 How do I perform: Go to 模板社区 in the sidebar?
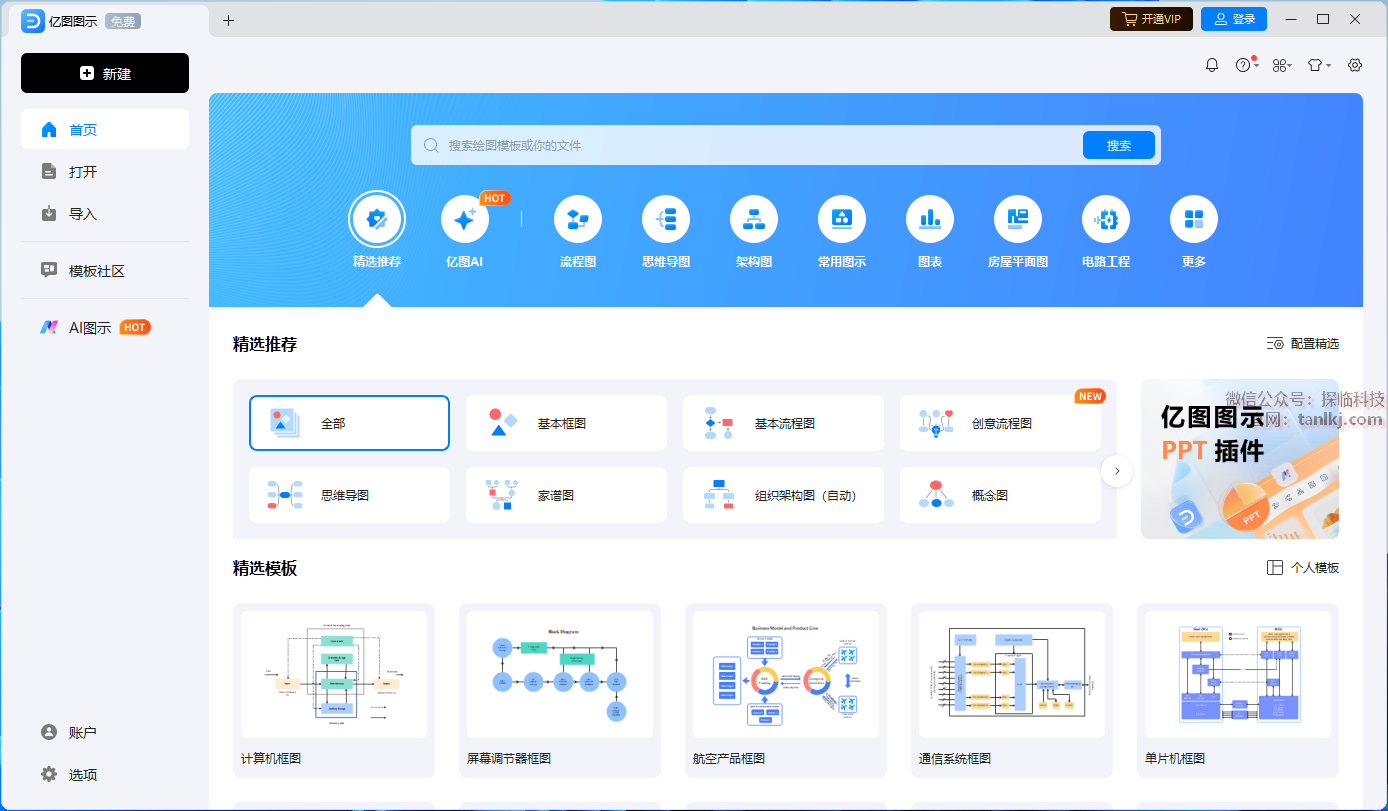pos(96,271)
